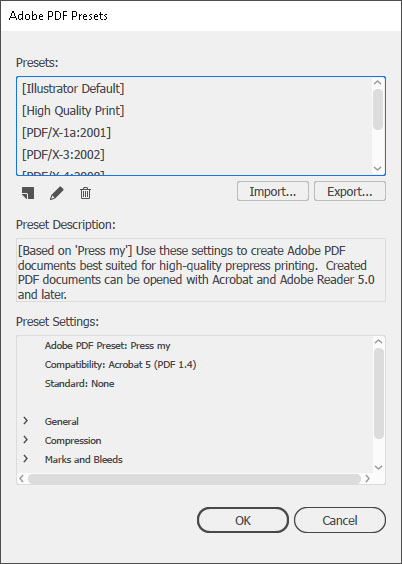Expand the Marks and Bleeds section
The image size is (402, 564).
point(26,459)
